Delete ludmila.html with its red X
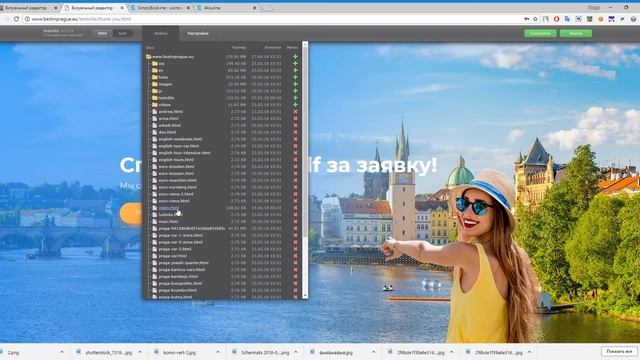This screenshot has height=360, width=640. [x=295, y=215]
